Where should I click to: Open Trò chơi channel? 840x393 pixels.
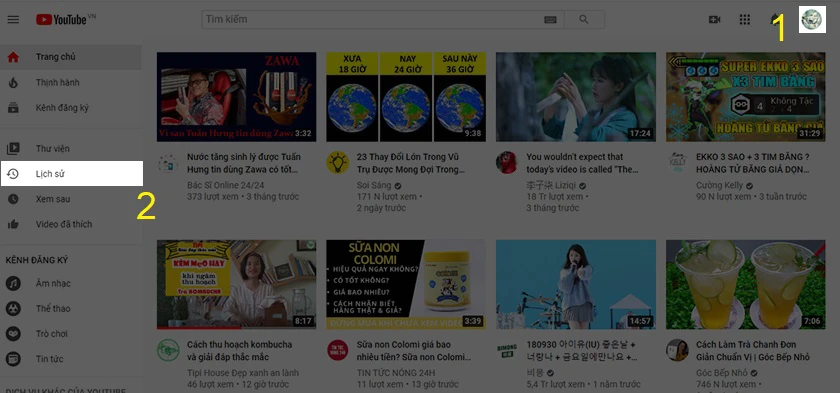[71, 334]
